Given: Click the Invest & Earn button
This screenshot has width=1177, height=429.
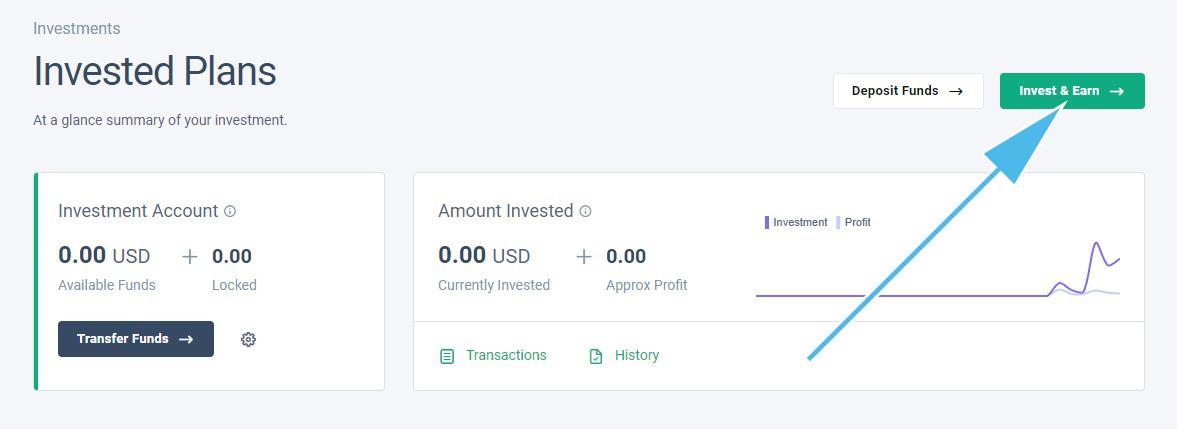Looking at the screenshot, I should coord(1072,91).
